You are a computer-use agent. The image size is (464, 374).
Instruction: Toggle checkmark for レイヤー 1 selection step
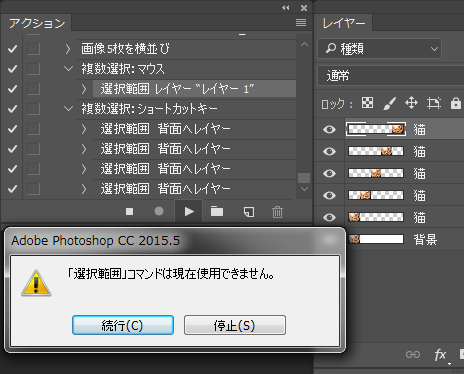point(13,89)
